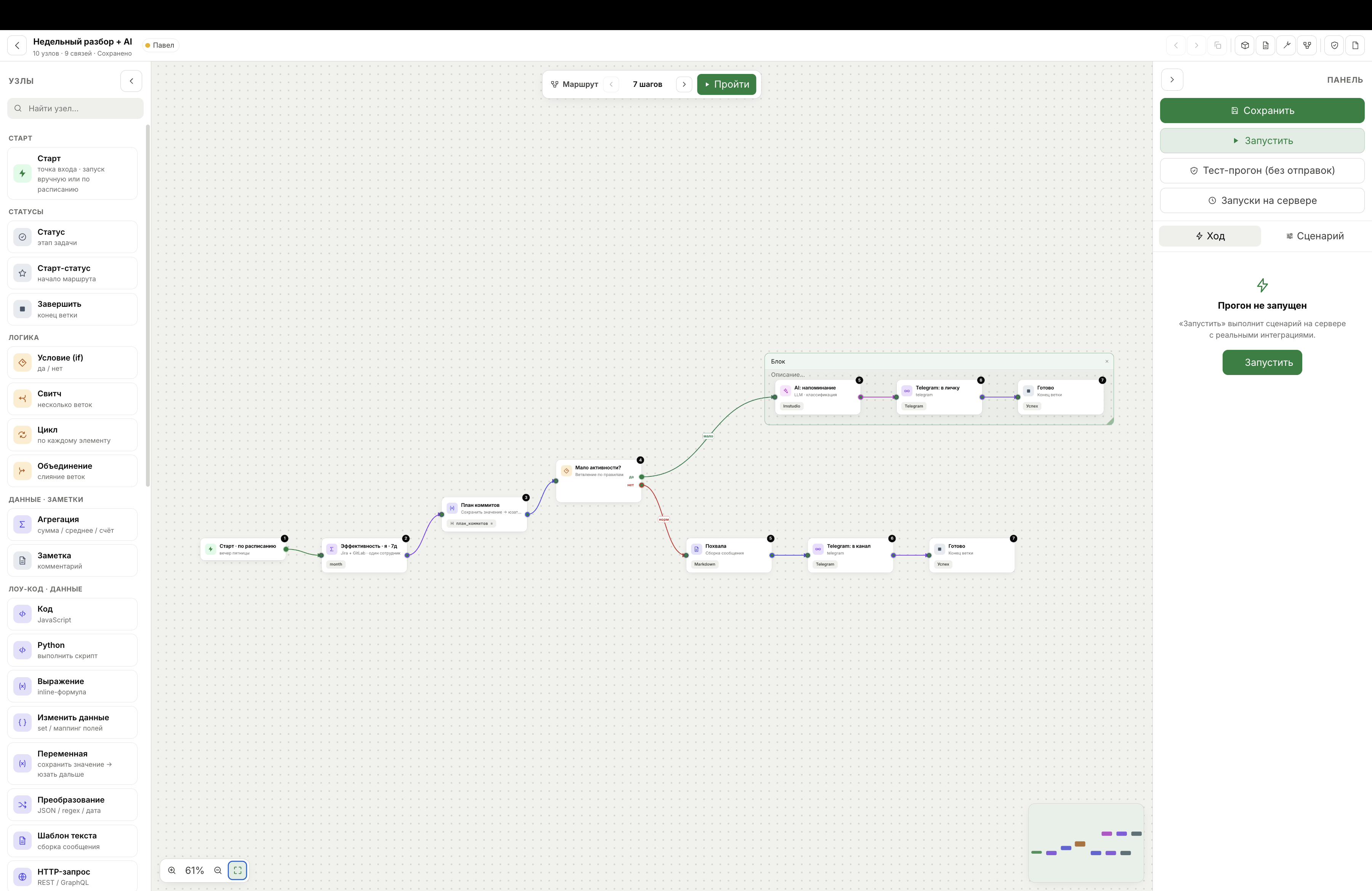Click the lined document toolbar icon
This screenshot has height=891, width=1372.
click(1265, 45)
